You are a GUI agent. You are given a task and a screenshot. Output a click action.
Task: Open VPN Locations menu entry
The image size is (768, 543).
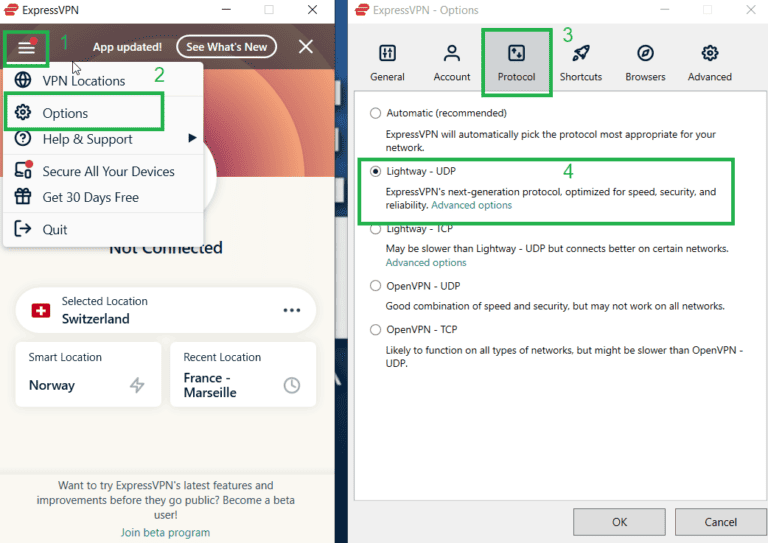pyautogui.click(x=103, y=80)
